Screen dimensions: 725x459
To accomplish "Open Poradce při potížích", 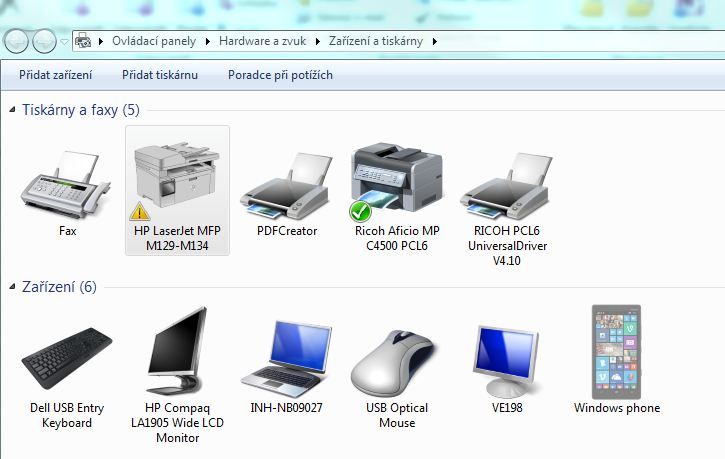I will 280,75.
